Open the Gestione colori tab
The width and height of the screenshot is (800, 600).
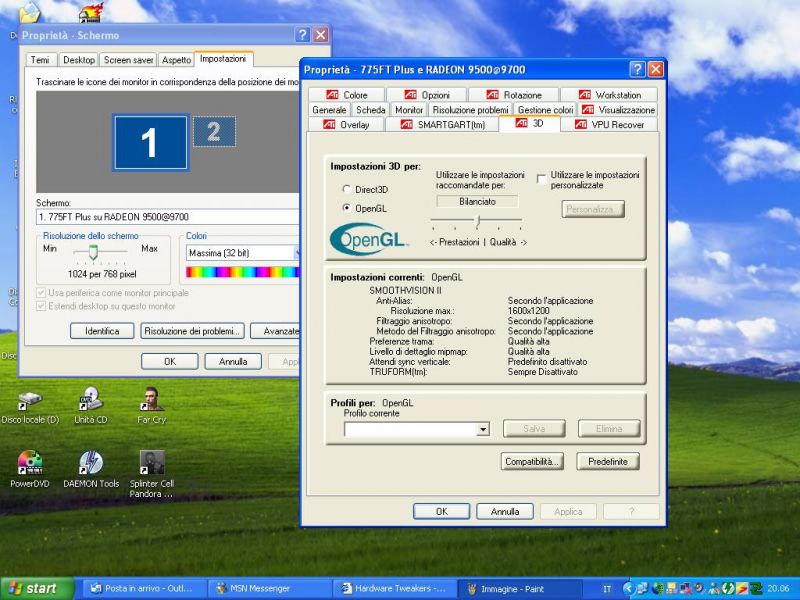coord(545,110)
